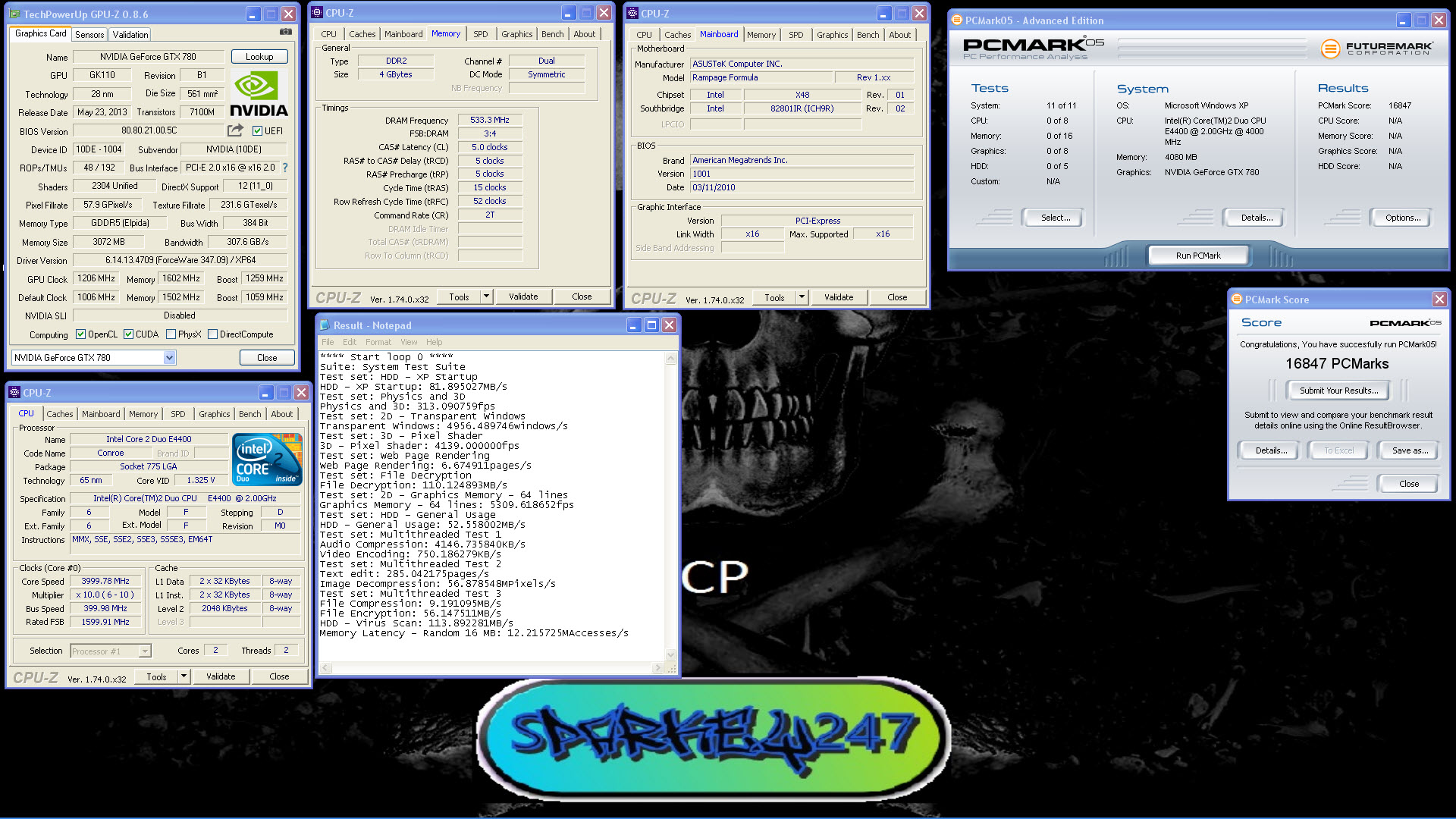Click the GPU-Z title bar app icon
The height and width of the screenshot is (819, 1456).
tap(14, 14)
